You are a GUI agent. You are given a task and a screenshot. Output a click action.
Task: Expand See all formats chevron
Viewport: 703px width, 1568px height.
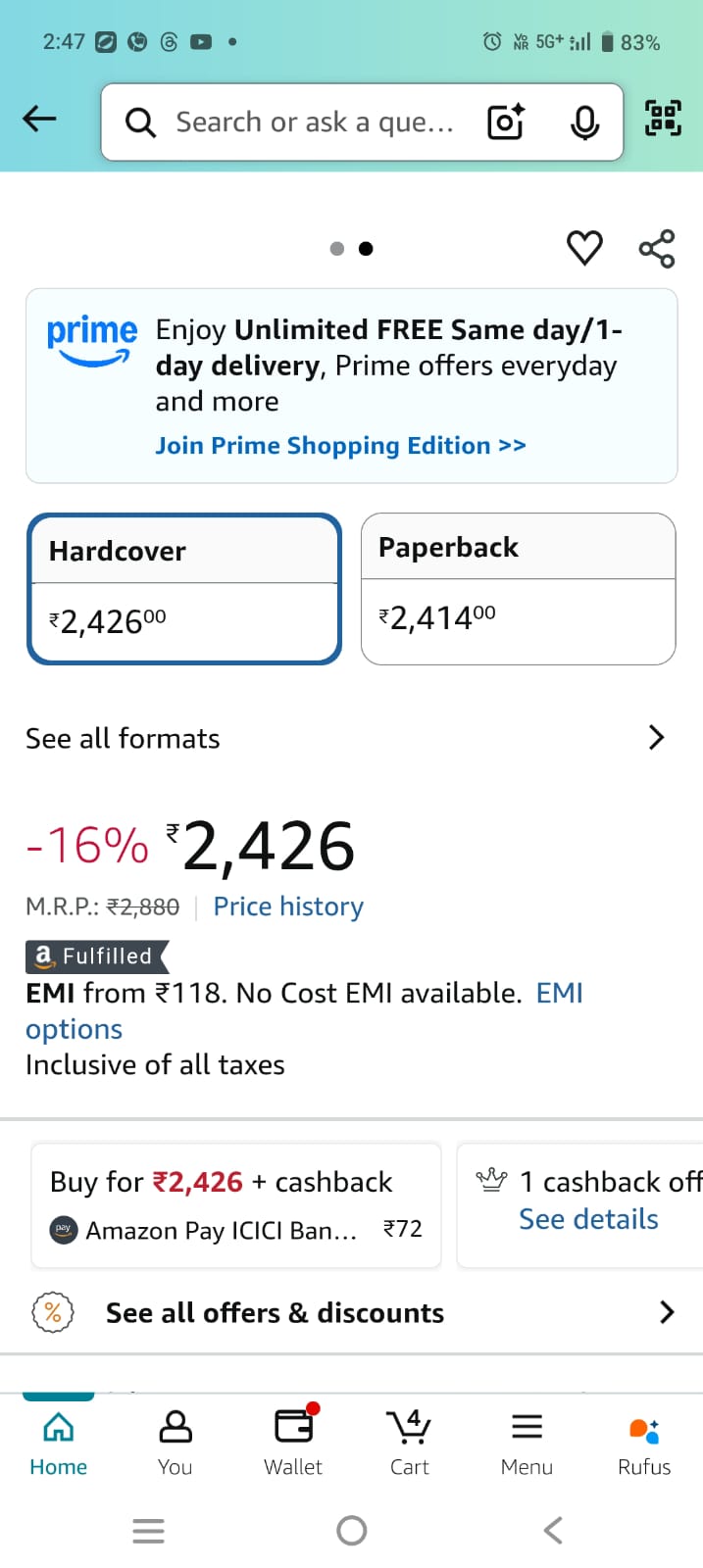pos(656,738)
